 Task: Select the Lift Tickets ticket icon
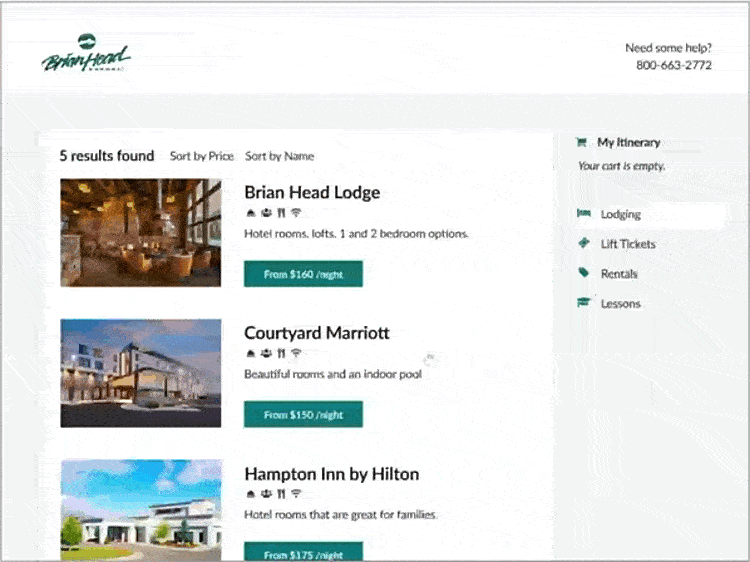pos(584,243)
